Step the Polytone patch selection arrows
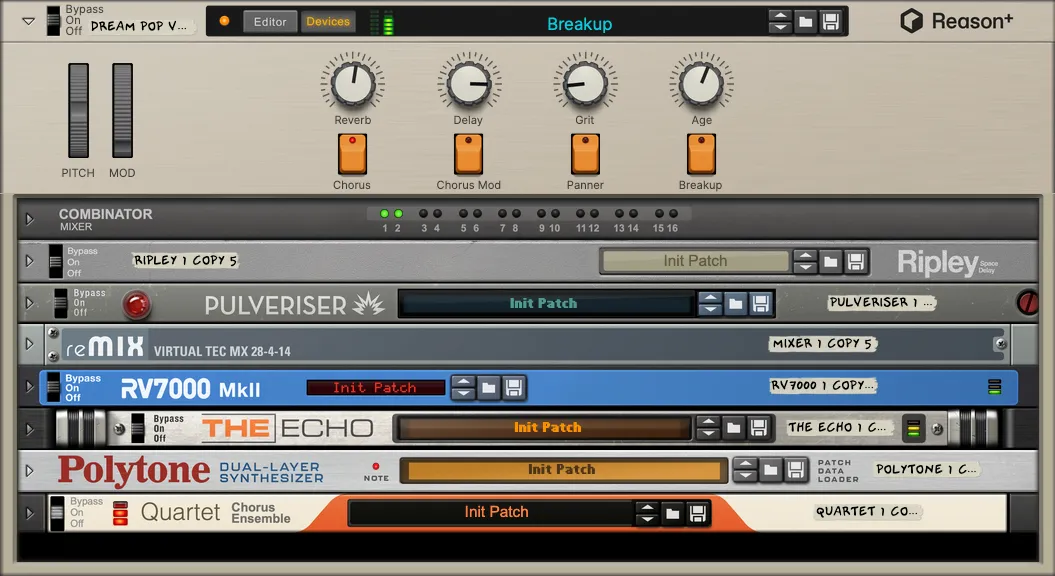This screenshot has width=1055, height=576. point(745,470)
